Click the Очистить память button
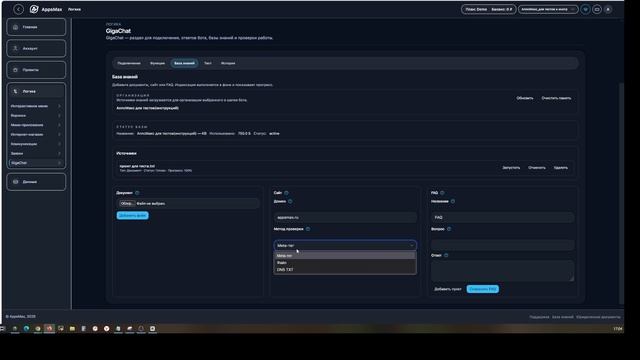This screenshot has width=640, height=360. [x=556, y=98]
